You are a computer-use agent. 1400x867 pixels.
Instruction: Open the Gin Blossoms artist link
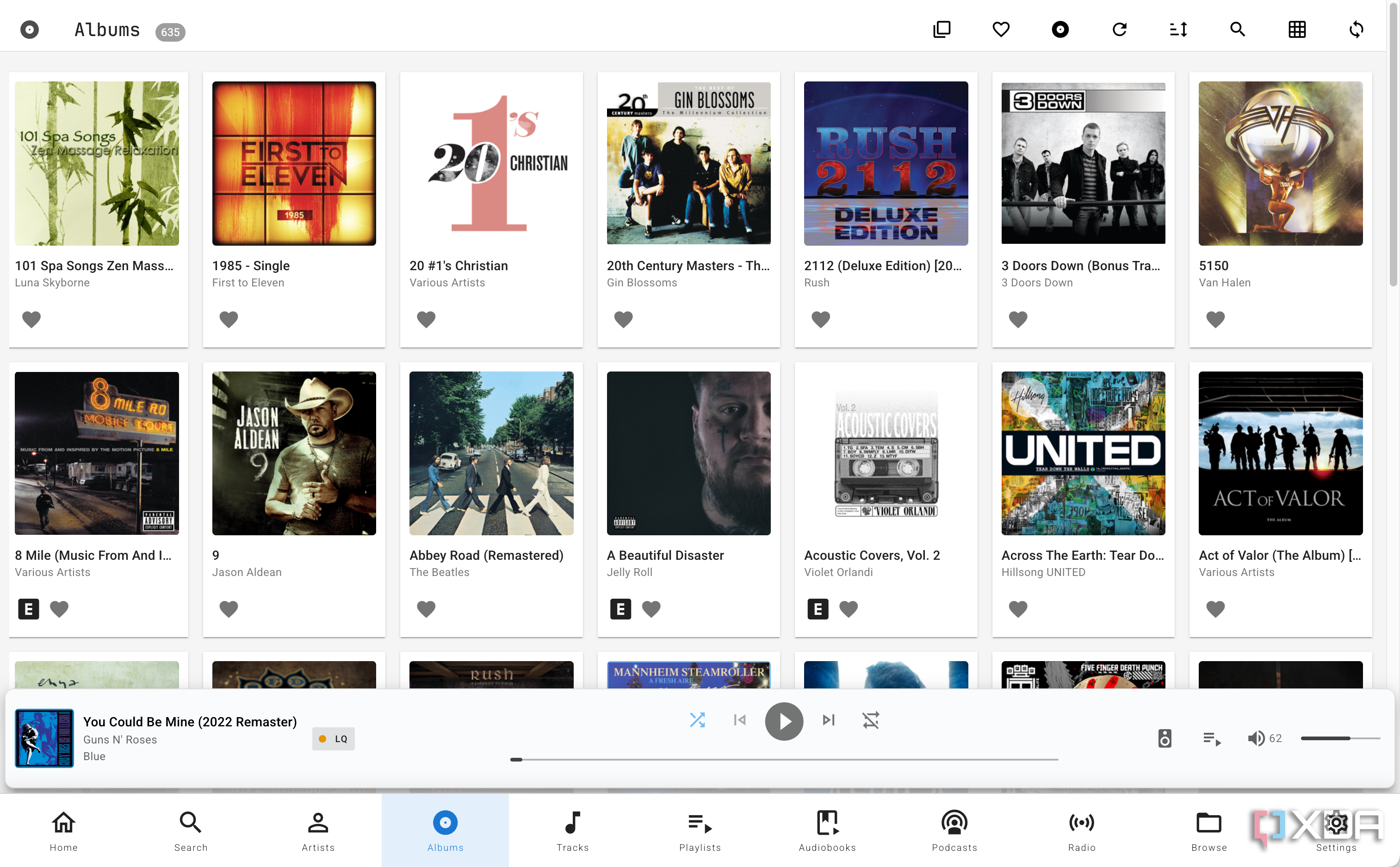tap(642, 283)
